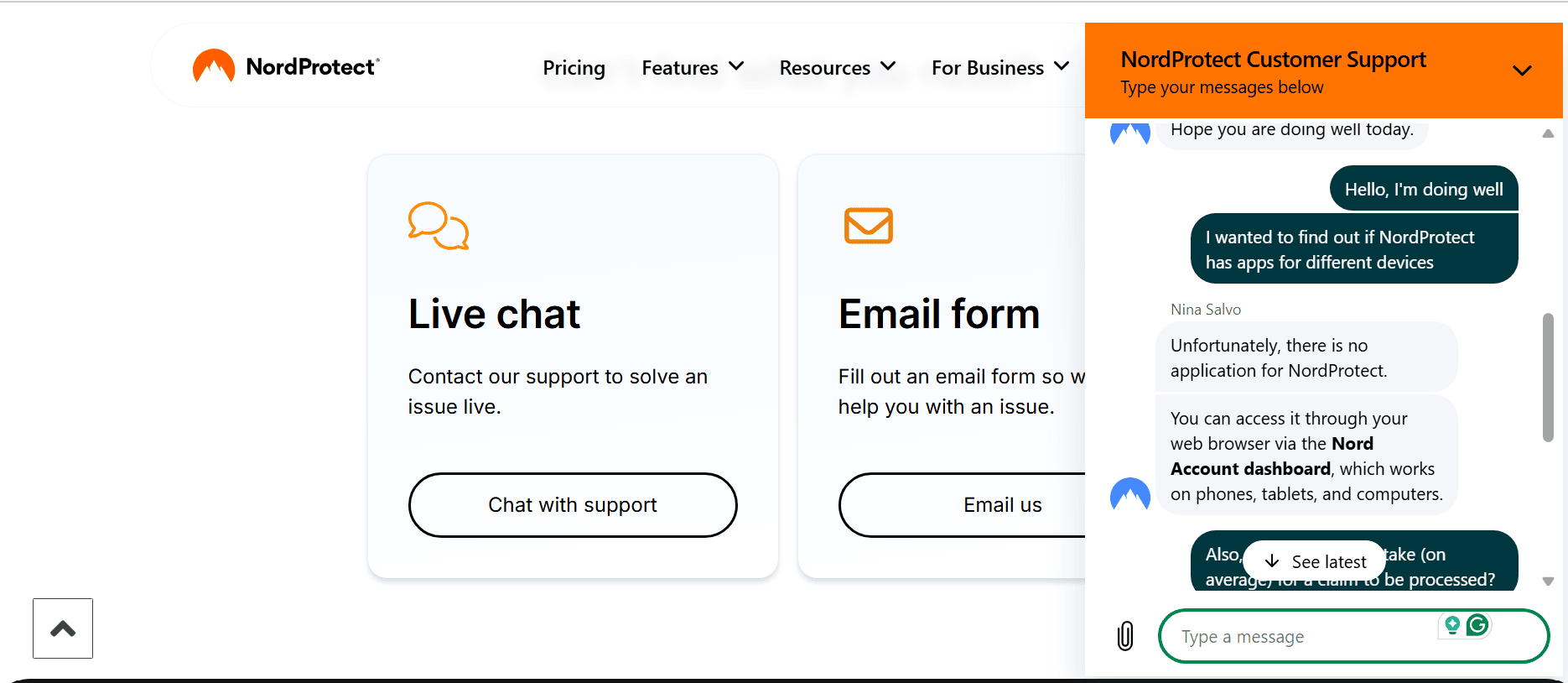Jump to newest with See latest
Image resolution: width=1568 pixels, height=683 pixels.
1315,561
